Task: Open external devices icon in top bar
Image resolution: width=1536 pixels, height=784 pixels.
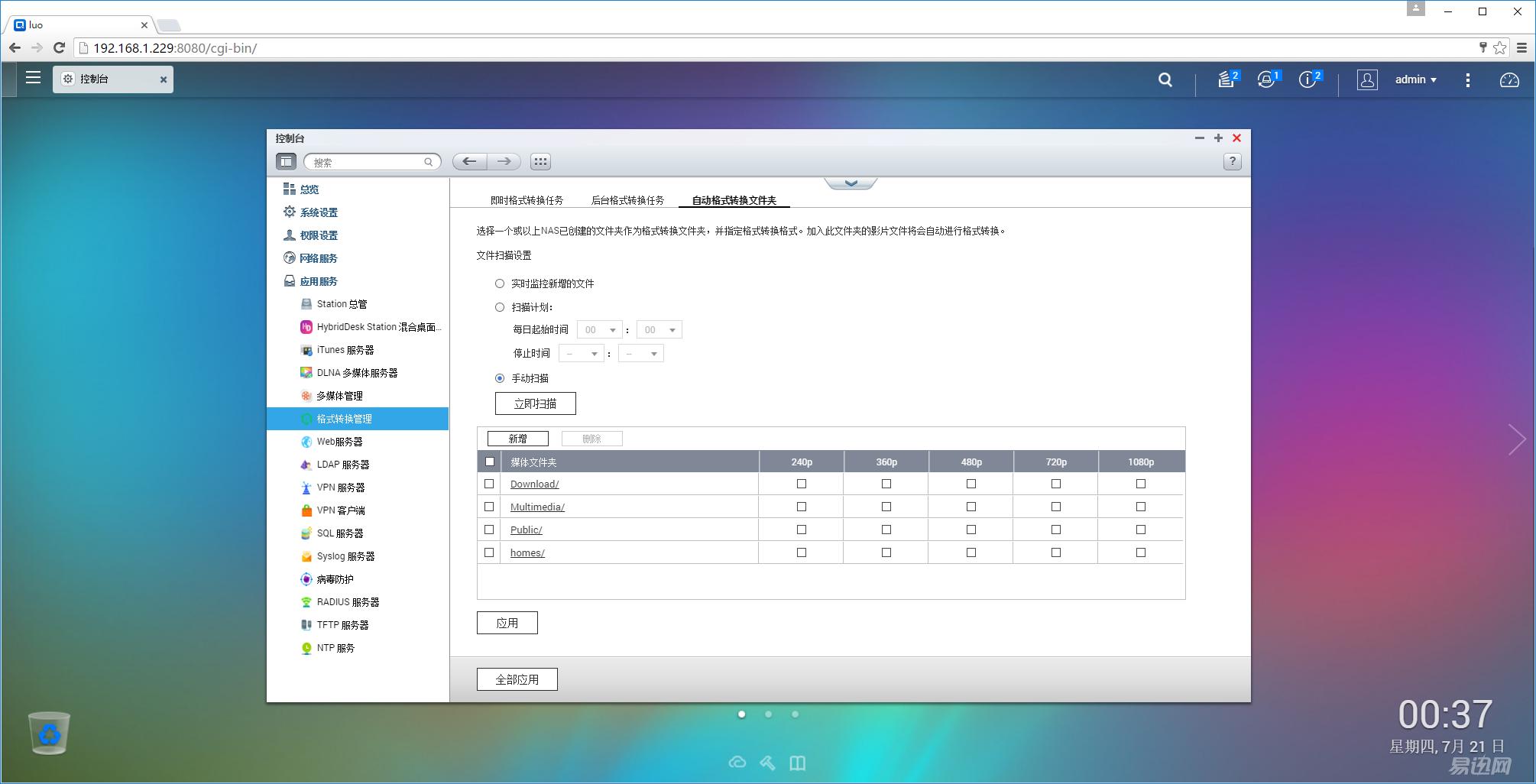Action: tap(1266, 79)
